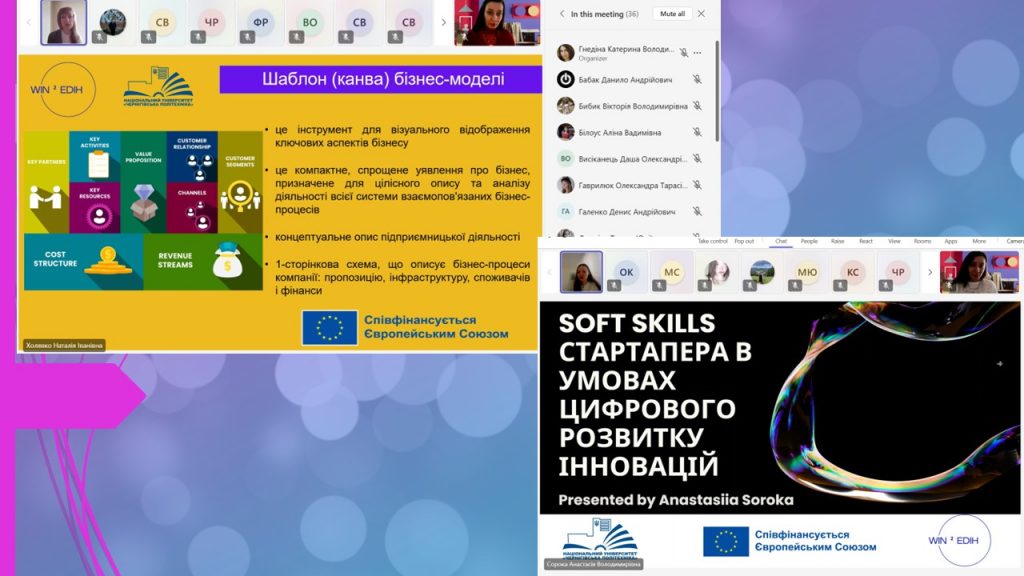Toggle mic icon for Галенко Денис Андрійович
This screenshot has width=1024, height=576.
click(x=697, y=212)
